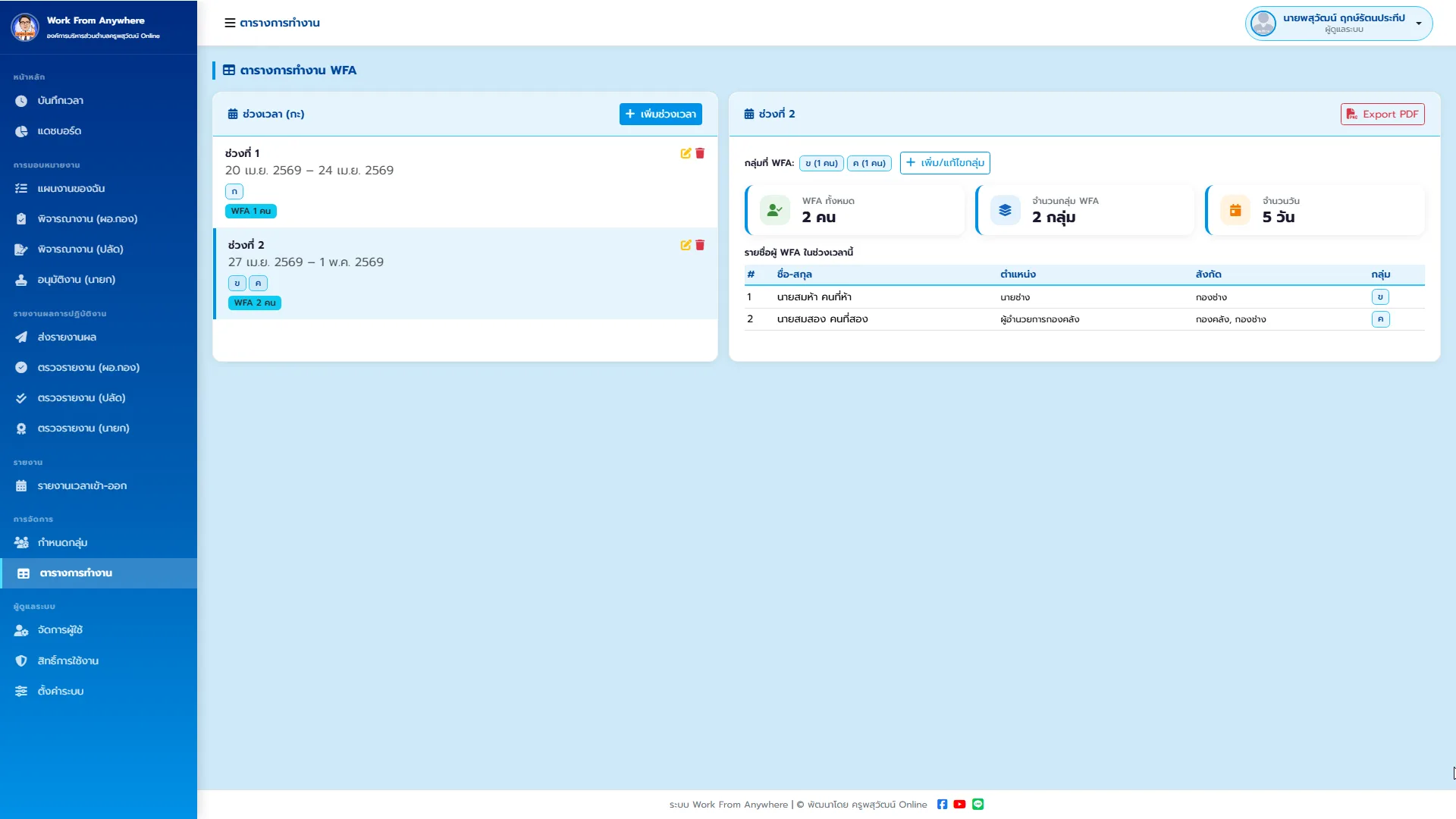Delete ช่วงที่ 2 using the trash icon
1456x819 pixels.
point(700,245)
